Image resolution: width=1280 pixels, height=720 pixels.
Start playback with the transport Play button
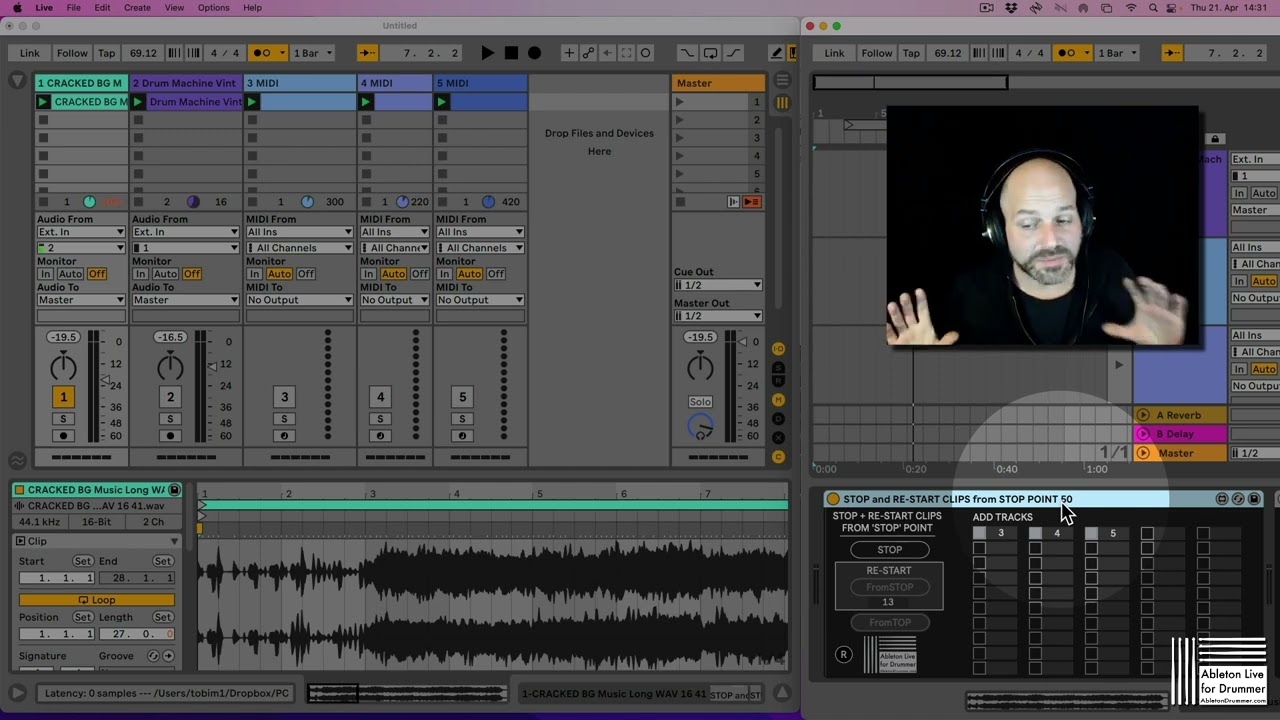[x=487, y=53]
